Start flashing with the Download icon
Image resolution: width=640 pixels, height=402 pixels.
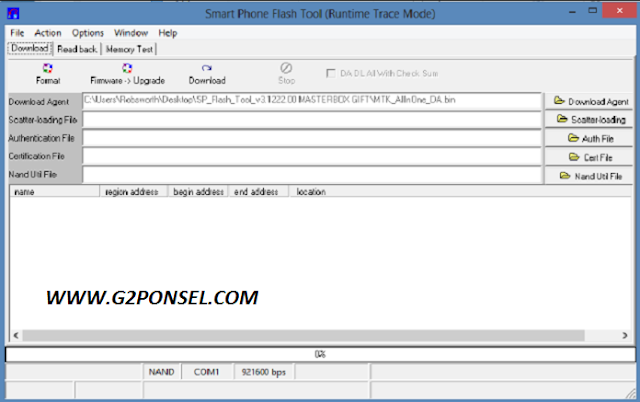pos(207,68)
